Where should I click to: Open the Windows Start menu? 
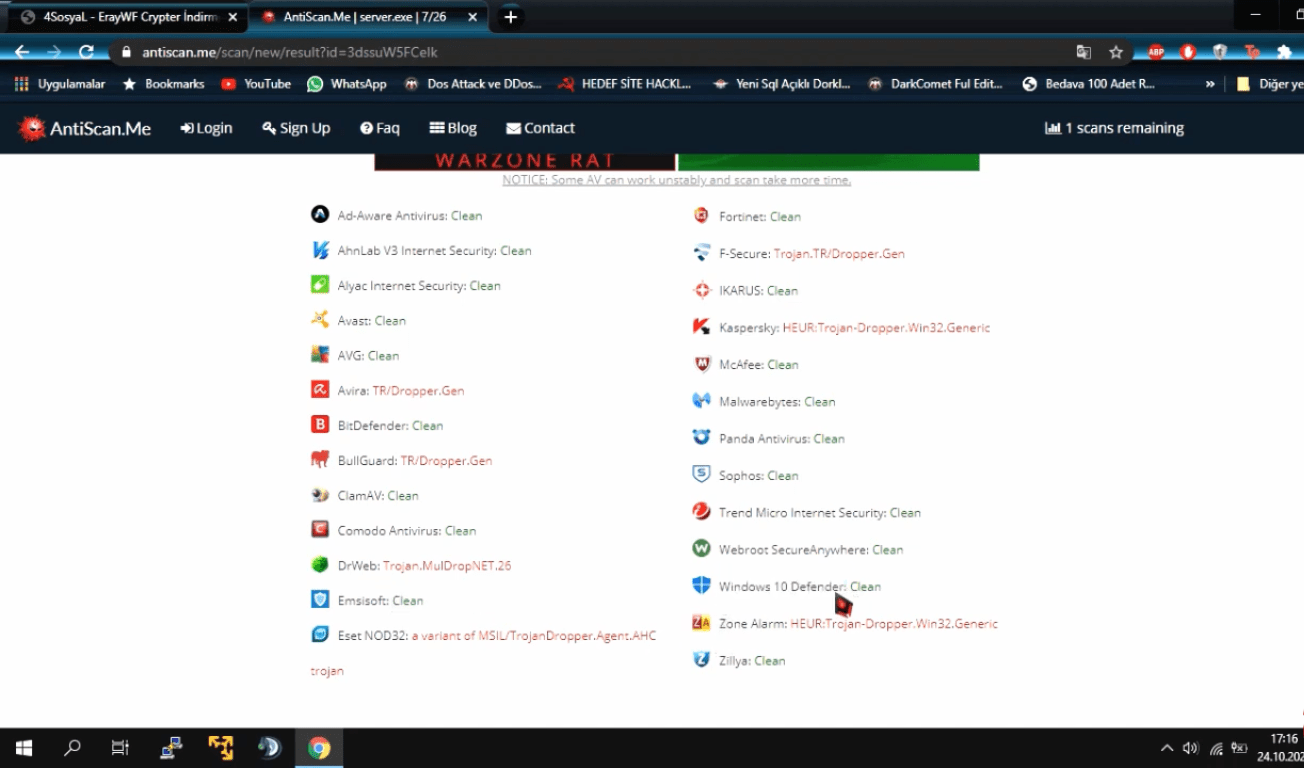pyautogui.click(x=24, y=747)
